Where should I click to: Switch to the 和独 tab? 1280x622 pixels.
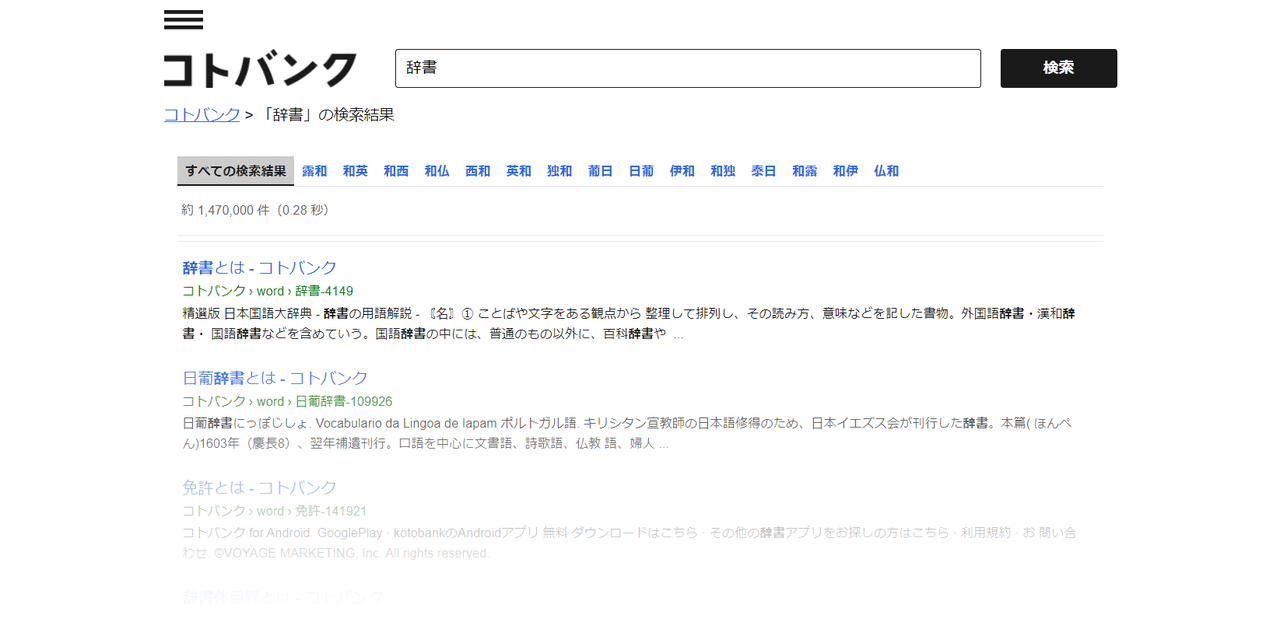click(723, 171)
